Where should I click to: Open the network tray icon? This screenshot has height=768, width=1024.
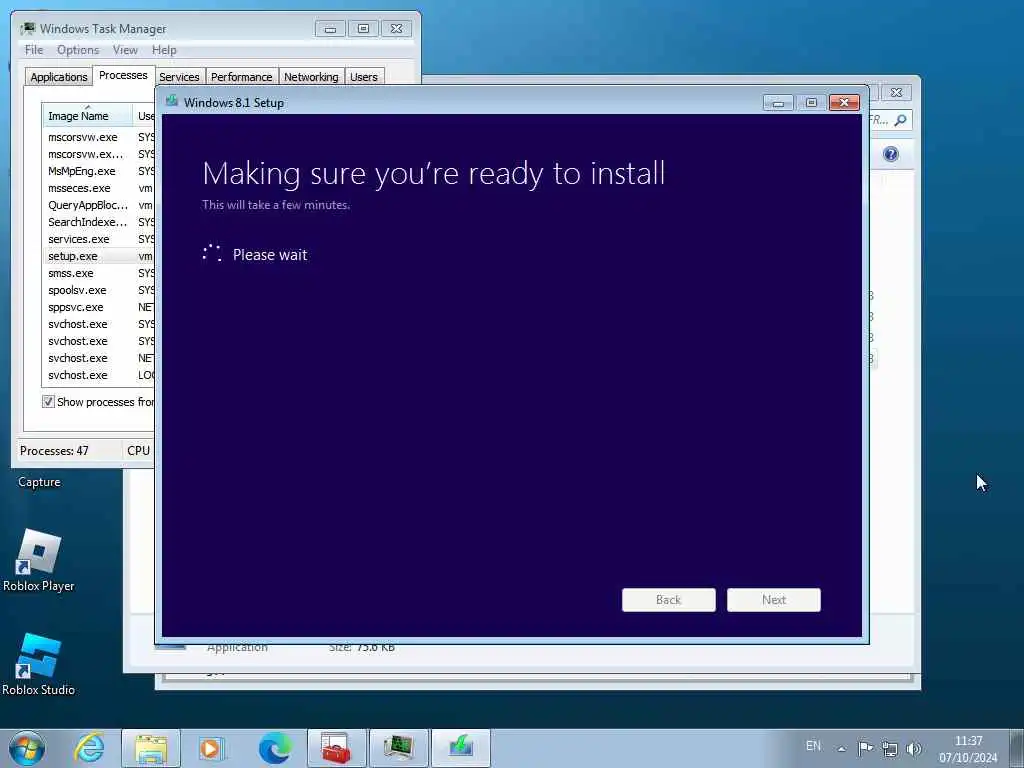point(889,748)
